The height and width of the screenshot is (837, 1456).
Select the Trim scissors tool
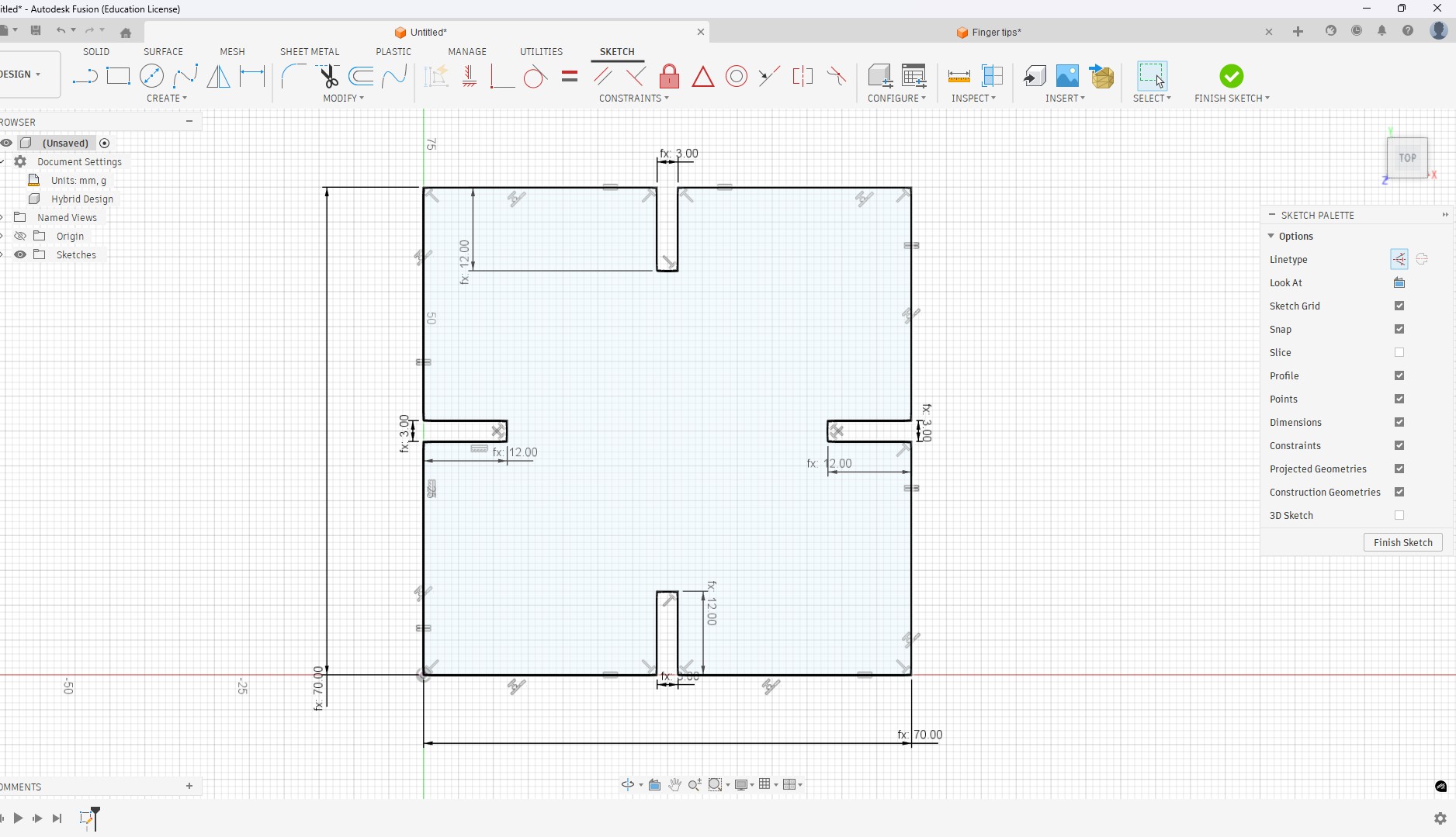point(328,76)
